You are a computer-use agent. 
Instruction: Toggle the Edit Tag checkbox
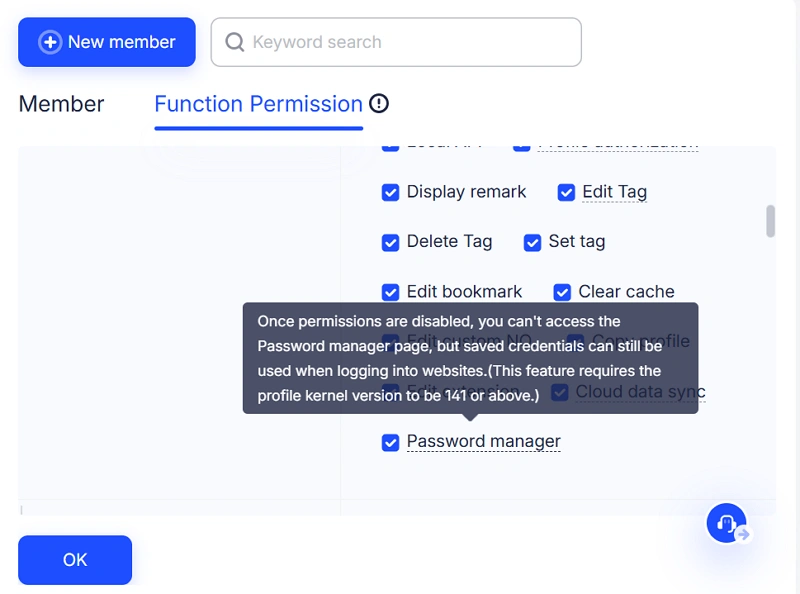566,192
